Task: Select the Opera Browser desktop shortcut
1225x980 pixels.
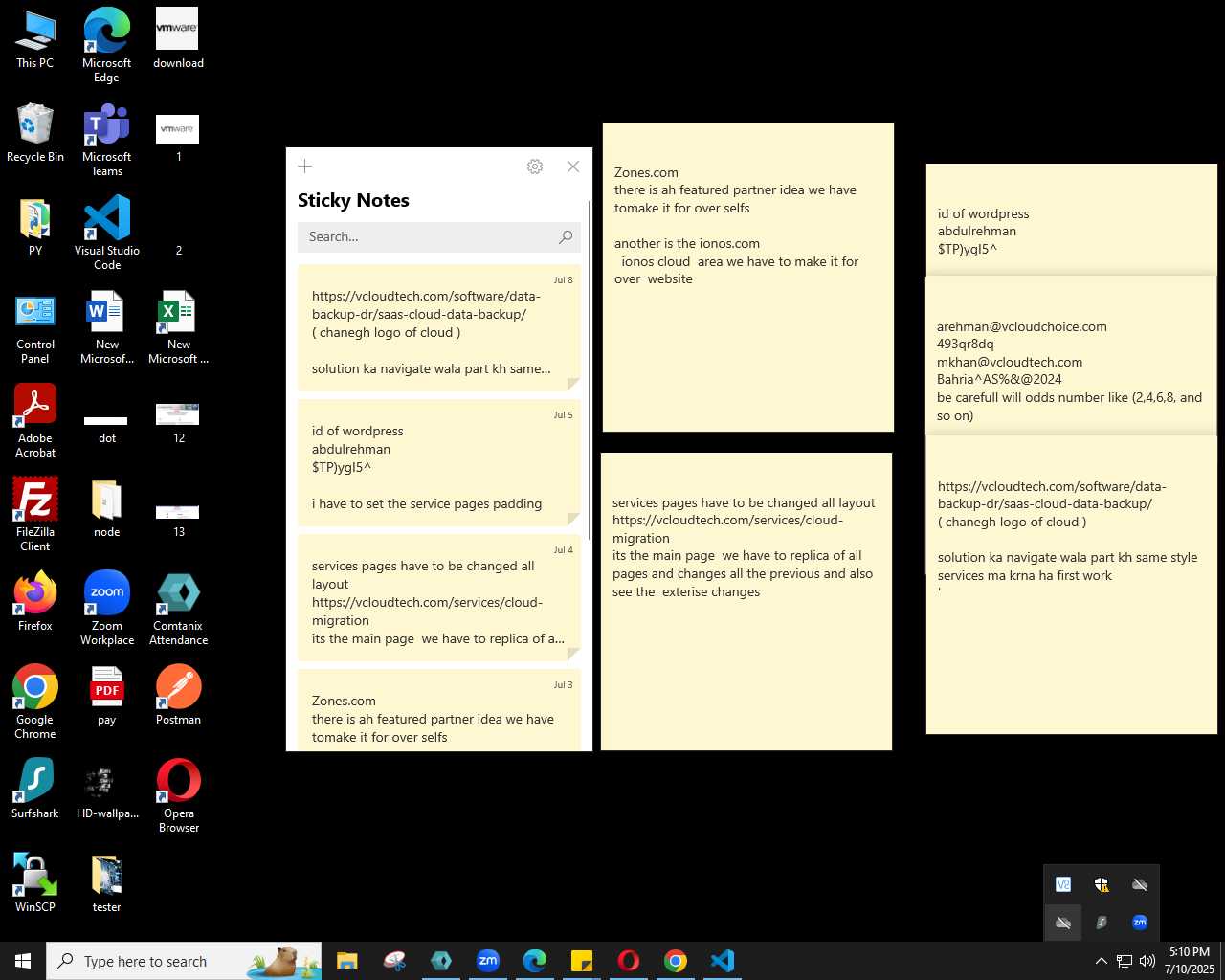Action: click(x=179, y=796)
